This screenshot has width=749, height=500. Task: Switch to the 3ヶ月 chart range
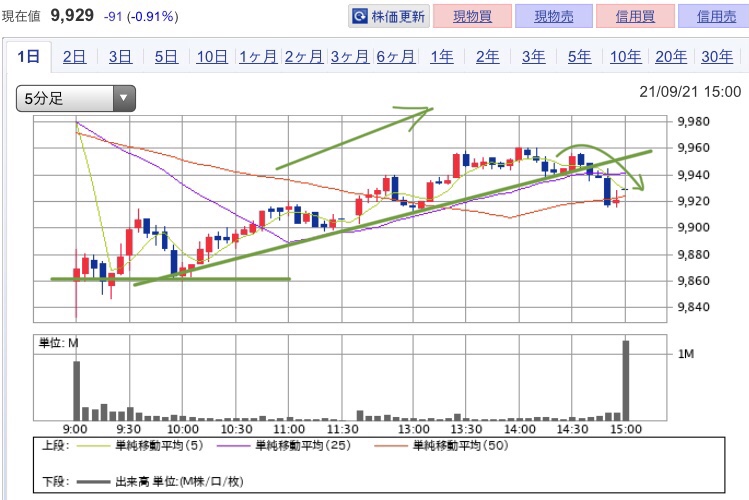(x=350, y=57)
